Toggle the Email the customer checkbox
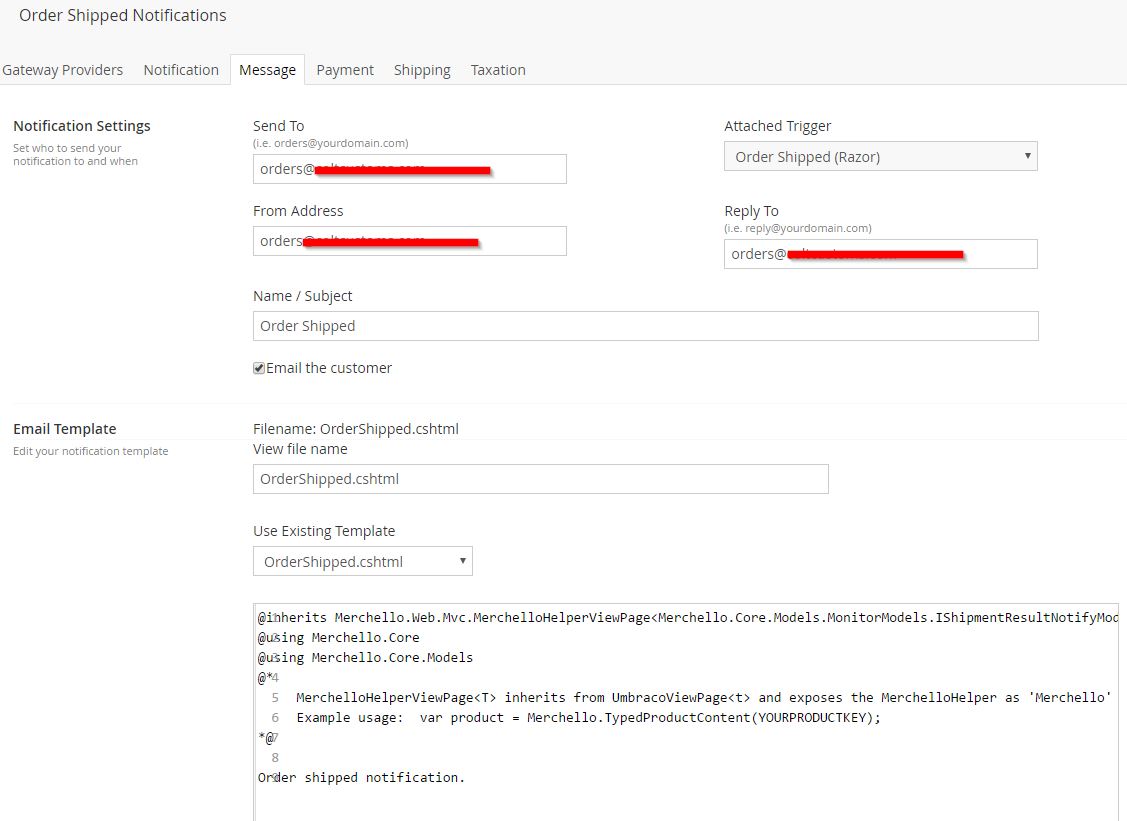 259,368
